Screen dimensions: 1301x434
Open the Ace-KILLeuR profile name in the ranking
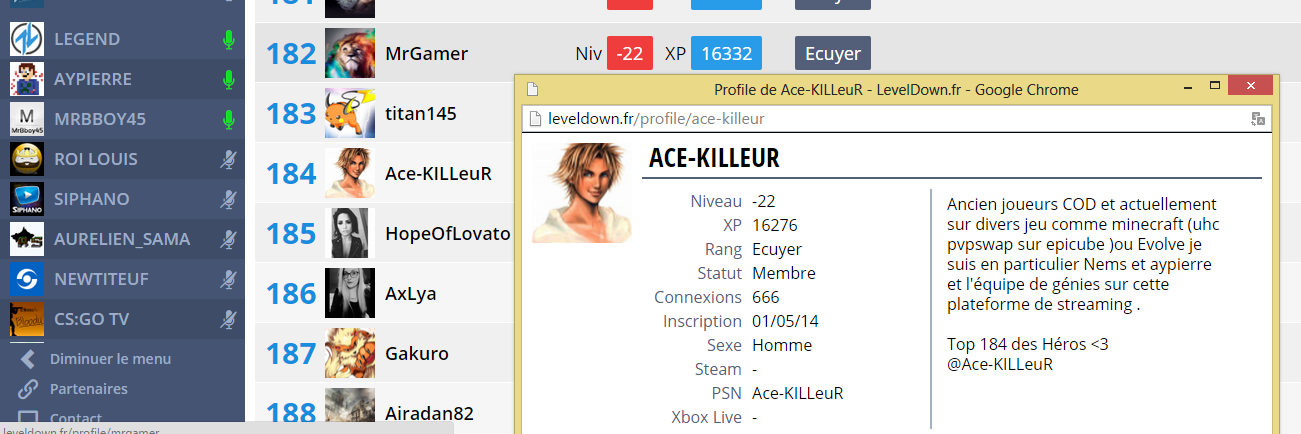pyautogui.click(x=438, y=174)
